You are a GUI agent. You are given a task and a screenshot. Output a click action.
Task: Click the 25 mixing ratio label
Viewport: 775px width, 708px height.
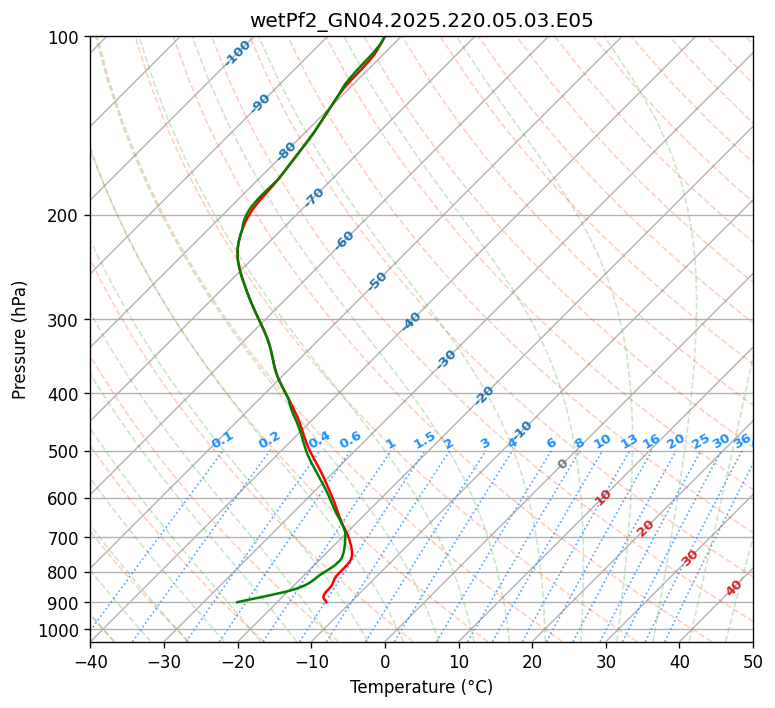(x=700, y=441)
